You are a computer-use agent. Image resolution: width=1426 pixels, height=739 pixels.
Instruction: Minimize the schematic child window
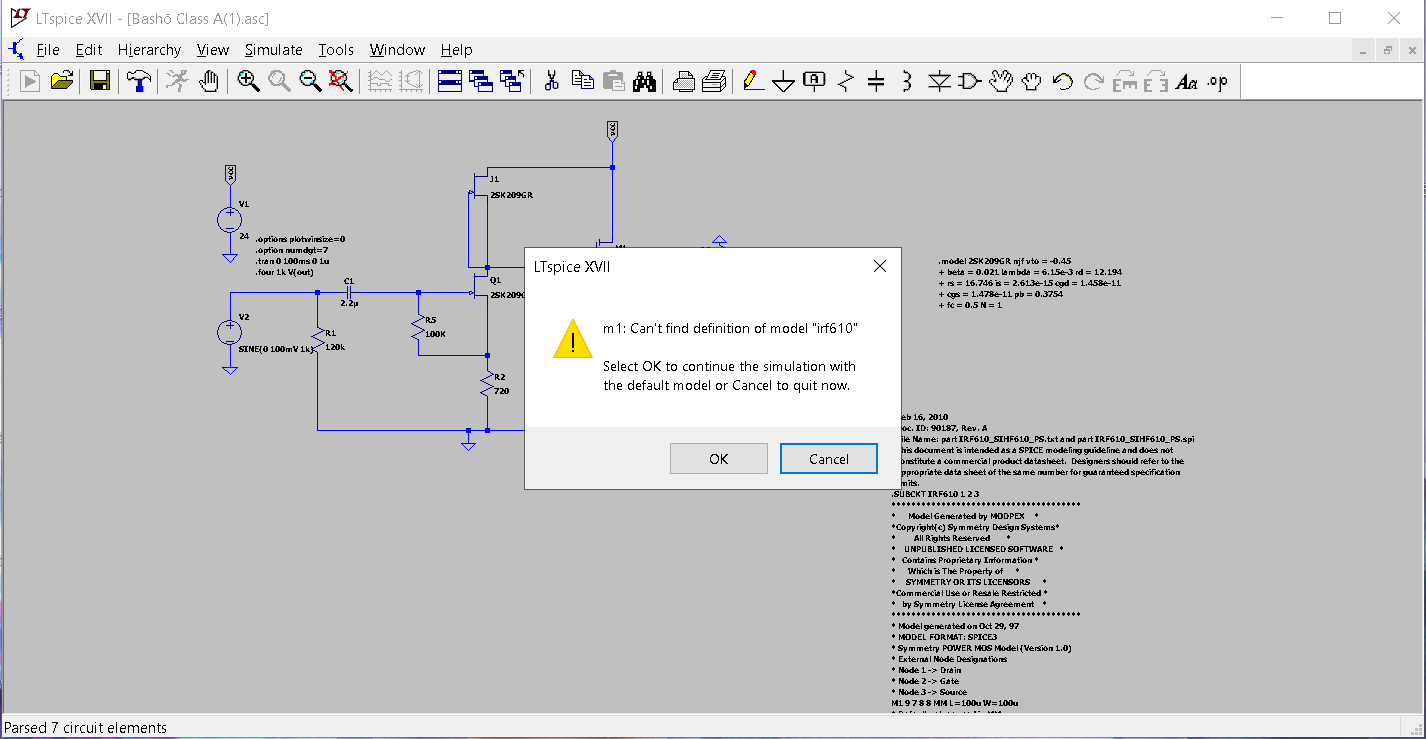click(1363, 50)
